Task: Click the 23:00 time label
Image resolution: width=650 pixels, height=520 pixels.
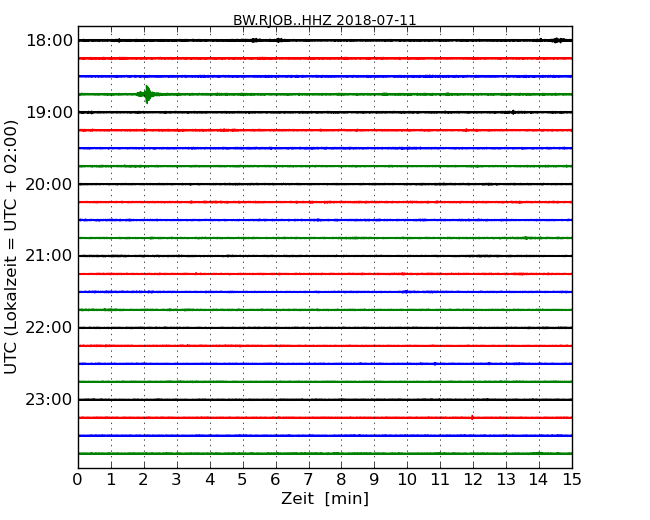Action: 49,399
